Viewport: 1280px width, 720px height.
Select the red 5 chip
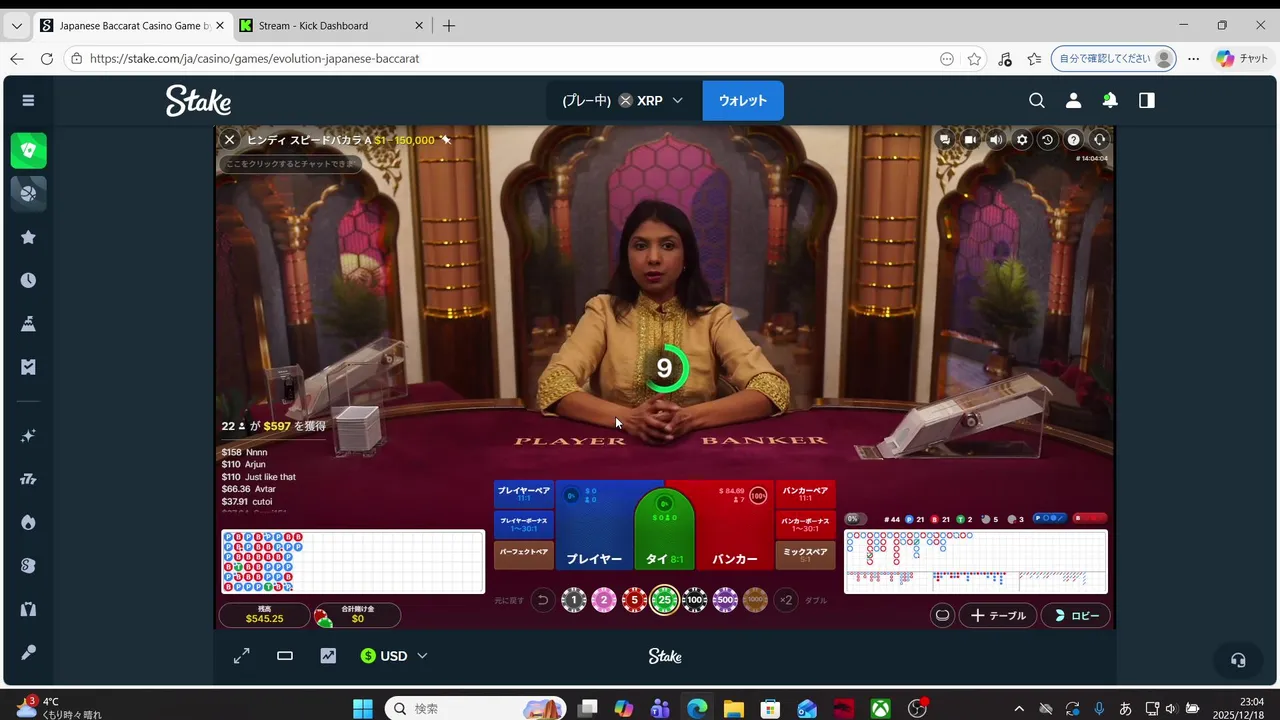point(634,600)
